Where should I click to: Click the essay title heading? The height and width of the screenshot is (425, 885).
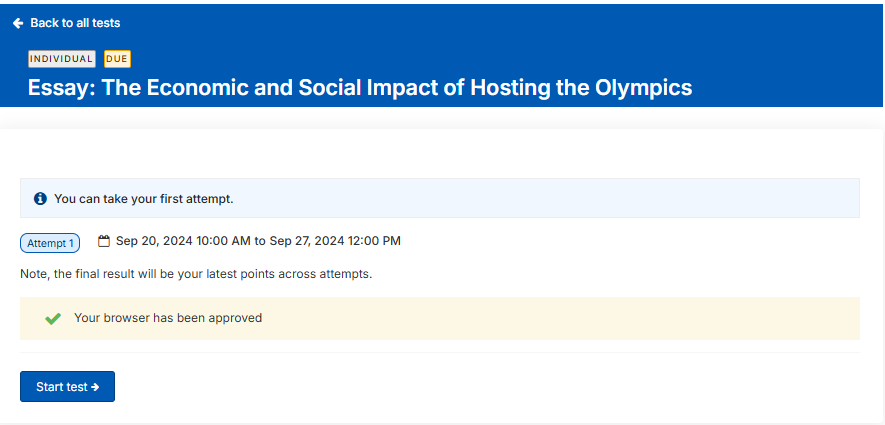[x=360, y=87]
